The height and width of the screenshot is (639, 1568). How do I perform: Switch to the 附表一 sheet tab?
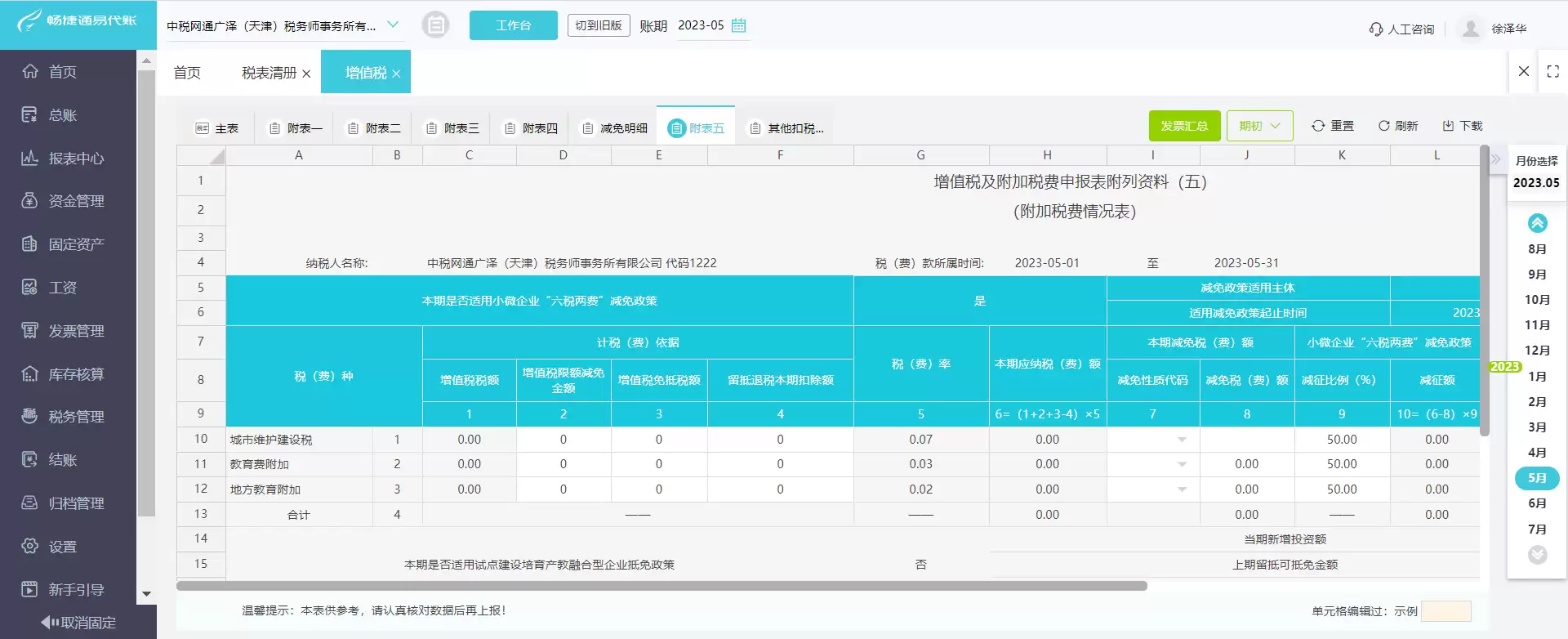pyautogui.click(x=296, y=128)
